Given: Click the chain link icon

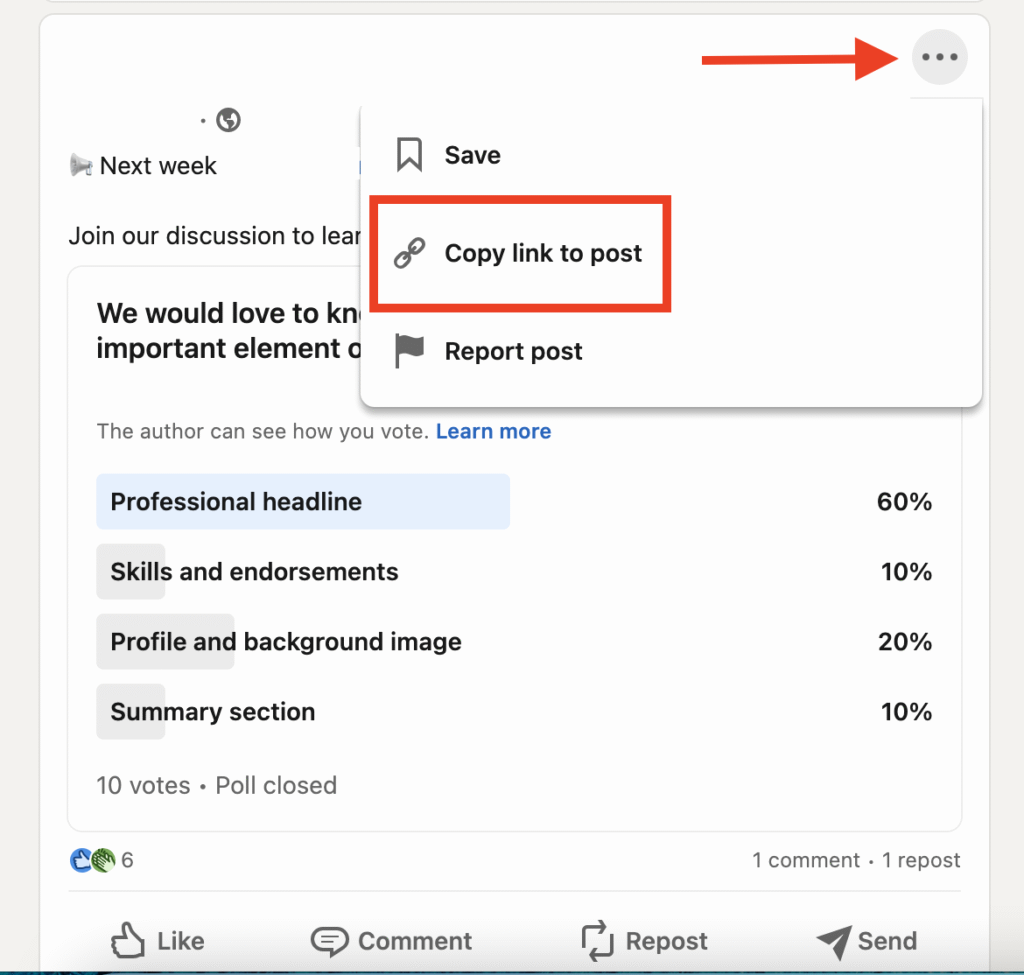Looking at the screenshot, I should 409,254.
